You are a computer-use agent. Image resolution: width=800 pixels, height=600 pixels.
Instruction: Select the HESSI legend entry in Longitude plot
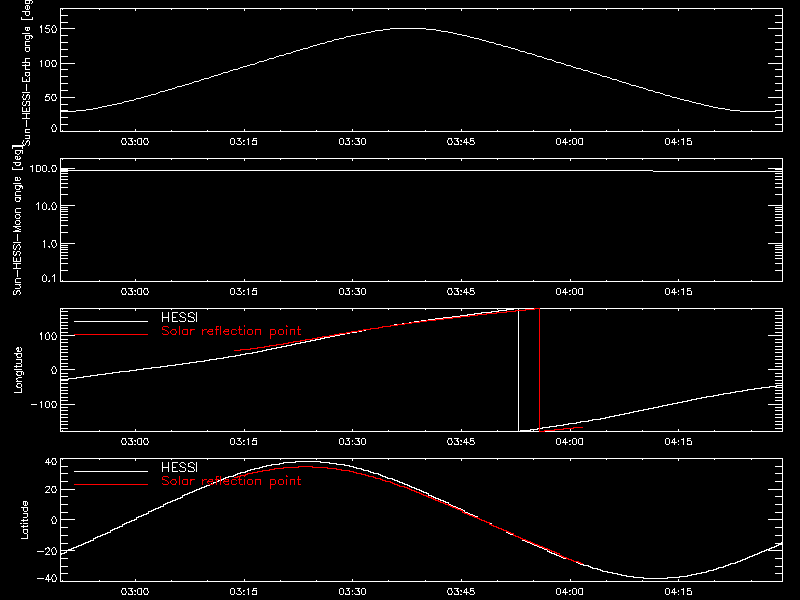tap(179, 317)
